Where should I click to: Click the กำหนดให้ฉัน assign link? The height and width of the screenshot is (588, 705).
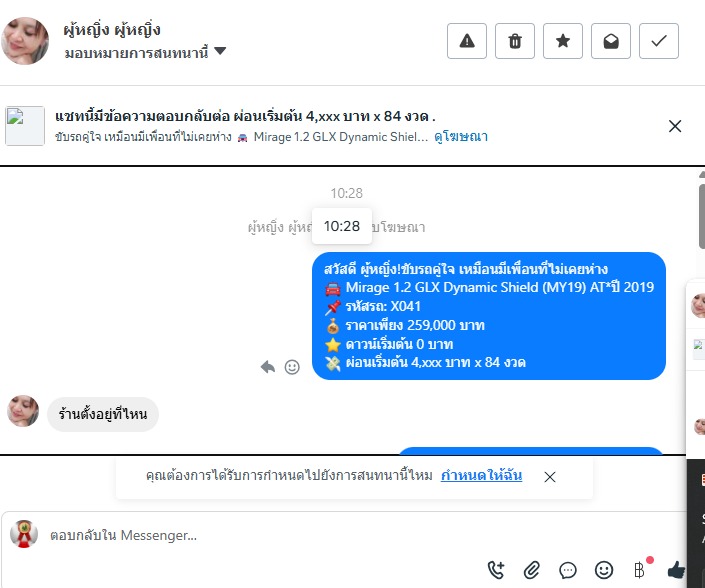[x=481, y=475]
